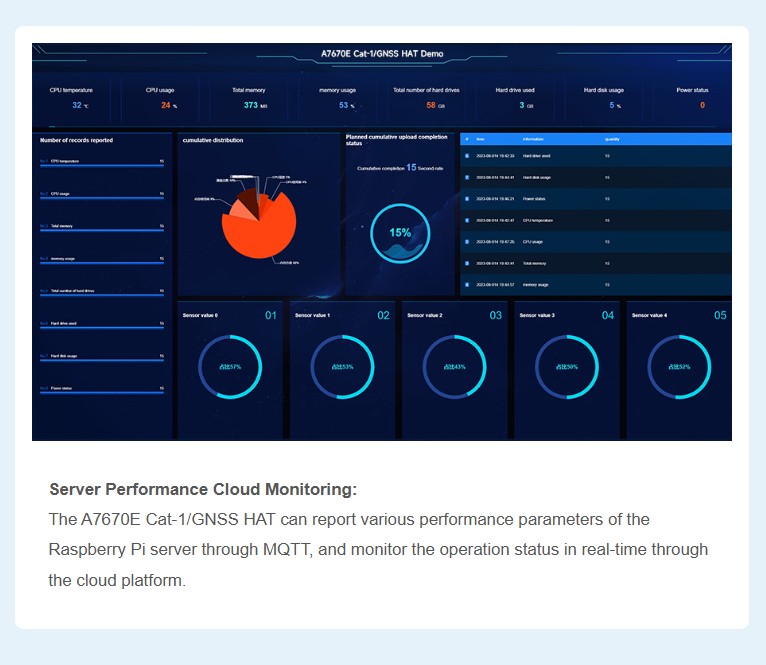
Task: Select the 'Power status' table row
Action: click(x=596, y=199)
